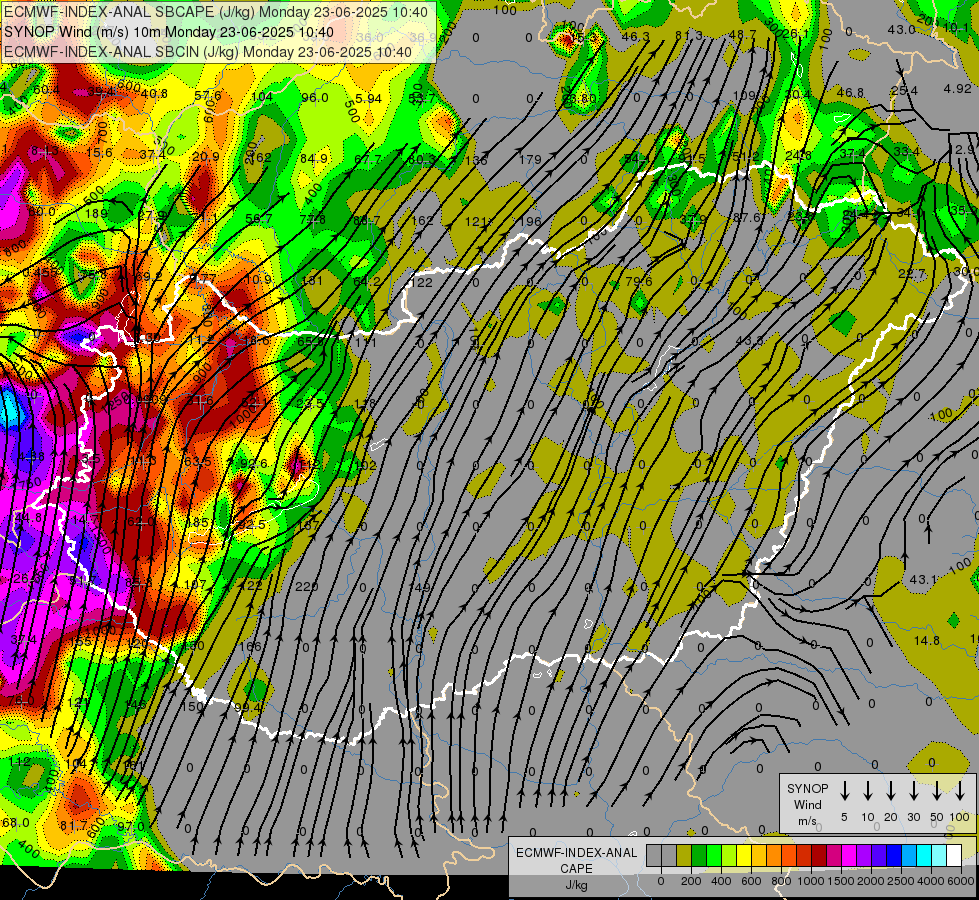Click the 30 m/s wind arrow in legend
979x900 pixels.
pos(914,790)
